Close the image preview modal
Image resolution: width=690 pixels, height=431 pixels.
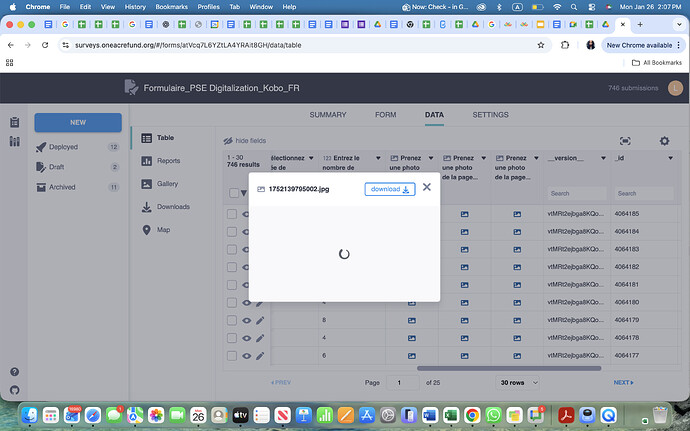pyautogui.click(x=427, y=187)
